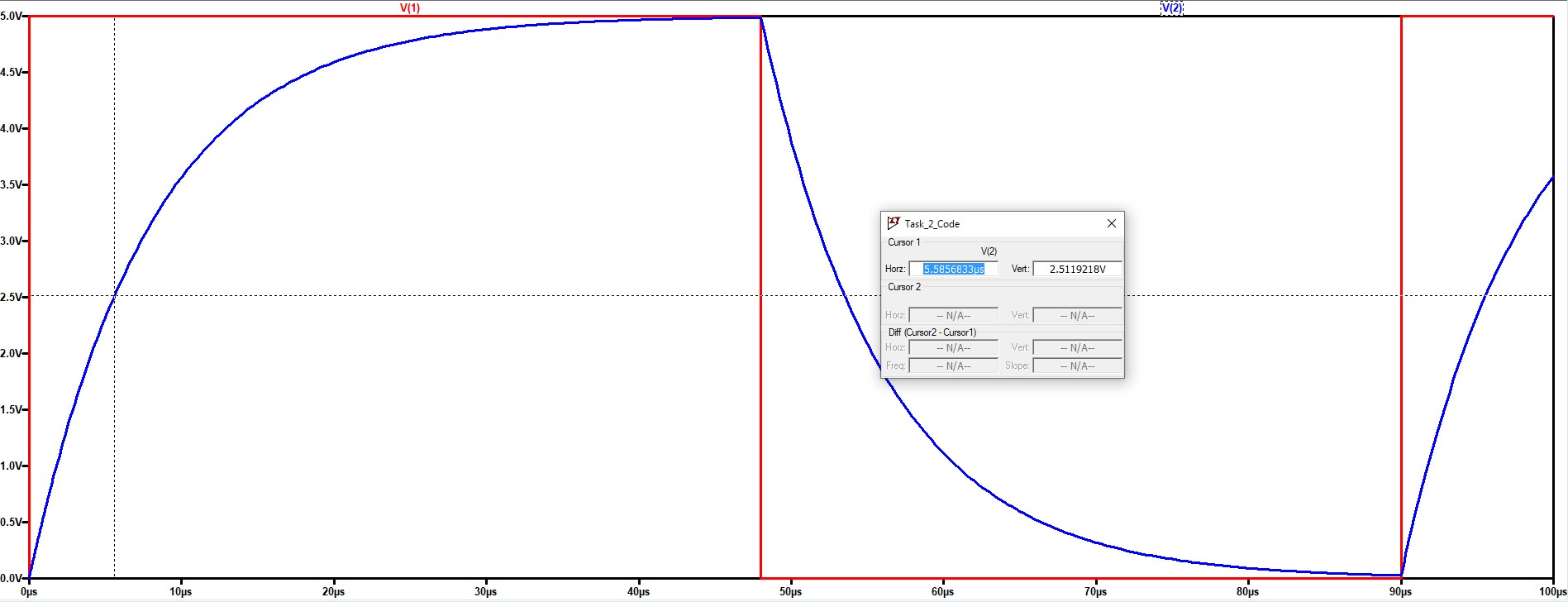The height and width of the screenshot is (602, 1568).
Task: Click Cursor 2 Horz N/A field
Action: pyautogui.click(x=954, y=315)
